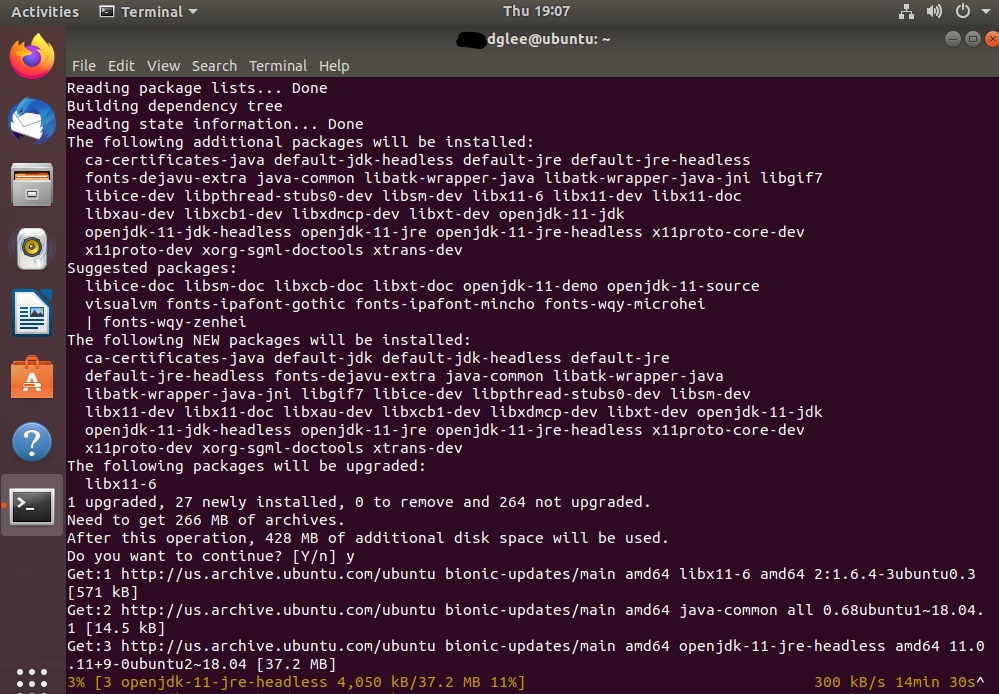This screenshot has width=999, height=694.
Task: Click the 'Reading package lists... Done' line
Action: pos(197,88)
